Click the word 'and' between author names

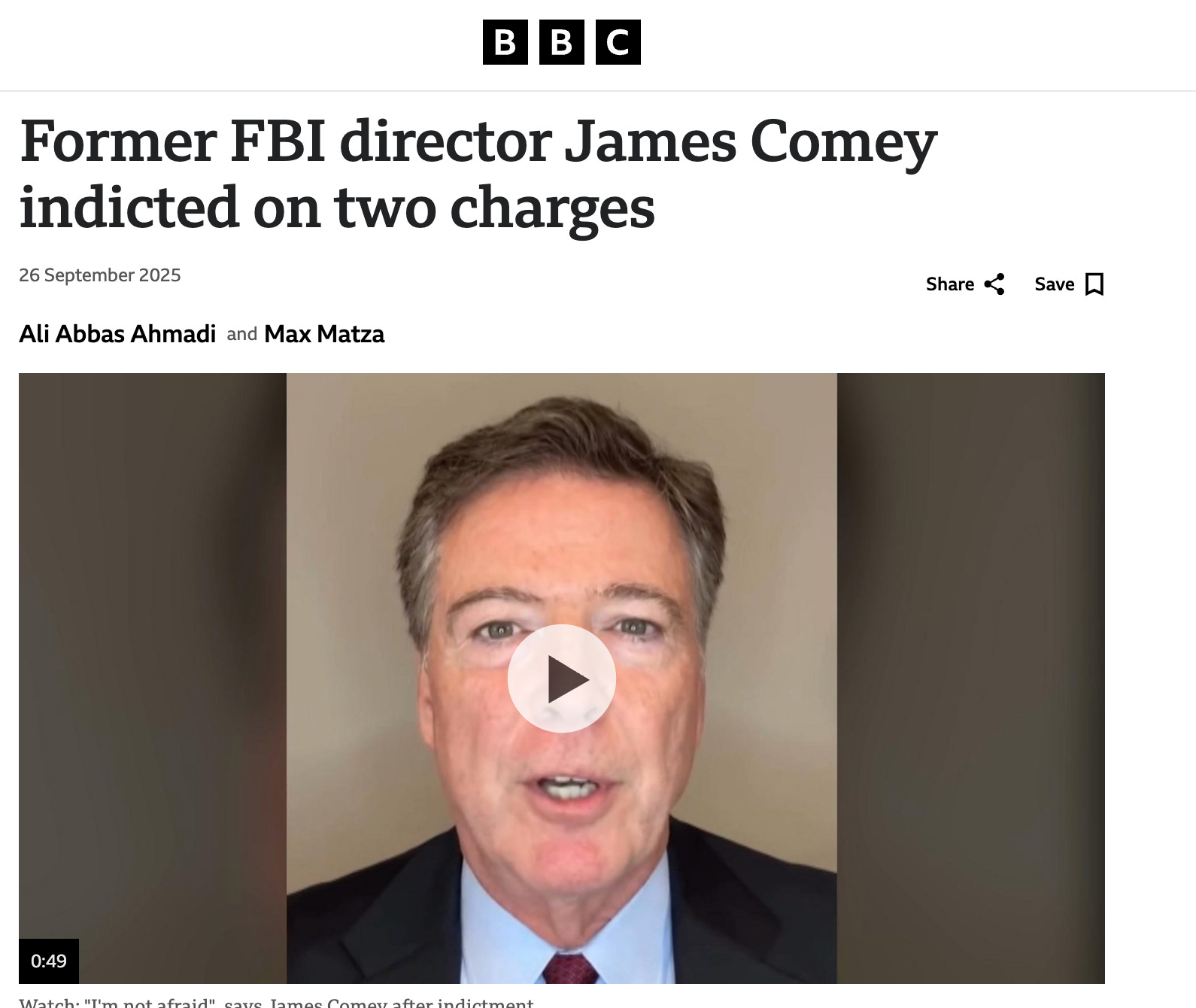pyautogui.click(x=241, y=334)
